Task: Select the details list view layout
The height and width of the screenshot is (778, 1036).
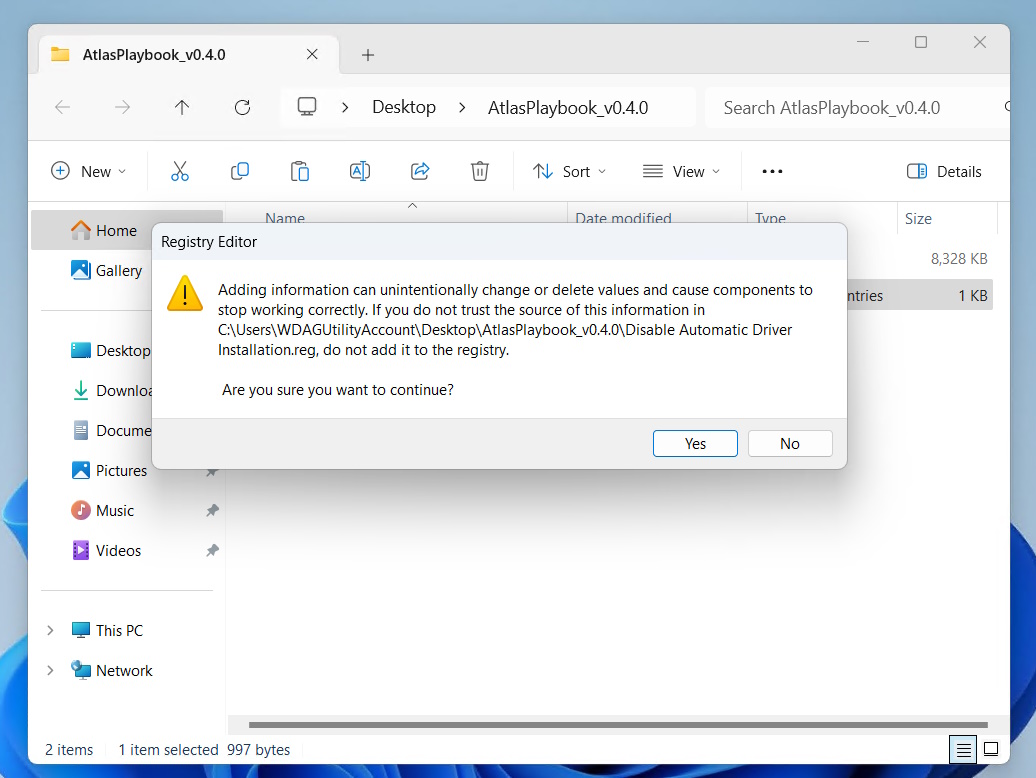Action: [963, 749]
